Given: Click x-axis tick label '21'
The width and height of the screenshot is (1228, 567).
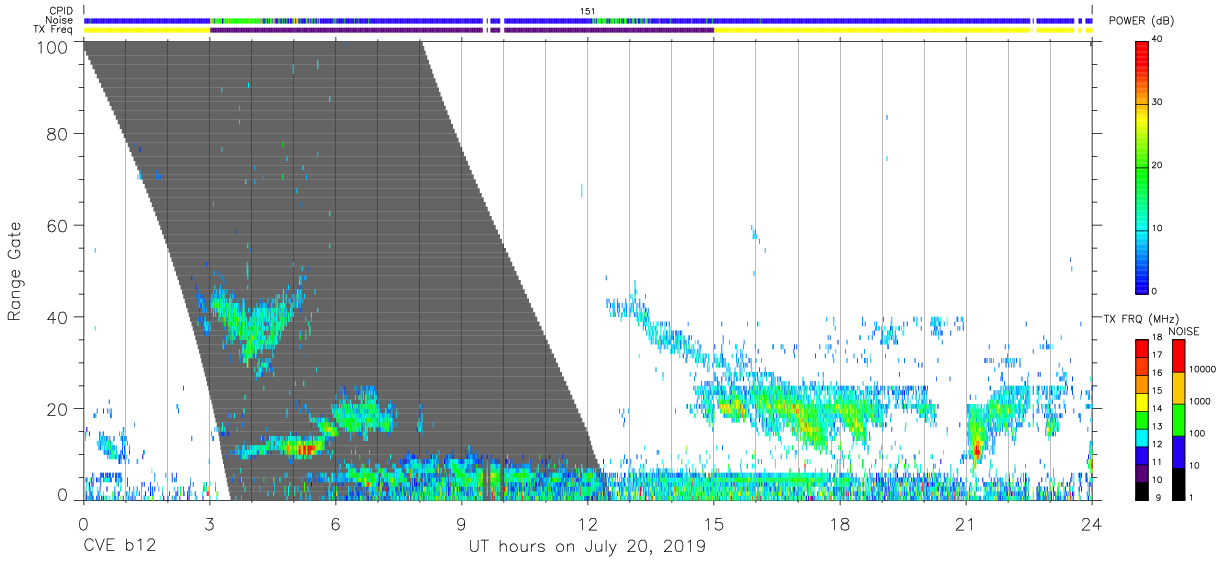Looking at the screenshot, I should 966,523.
